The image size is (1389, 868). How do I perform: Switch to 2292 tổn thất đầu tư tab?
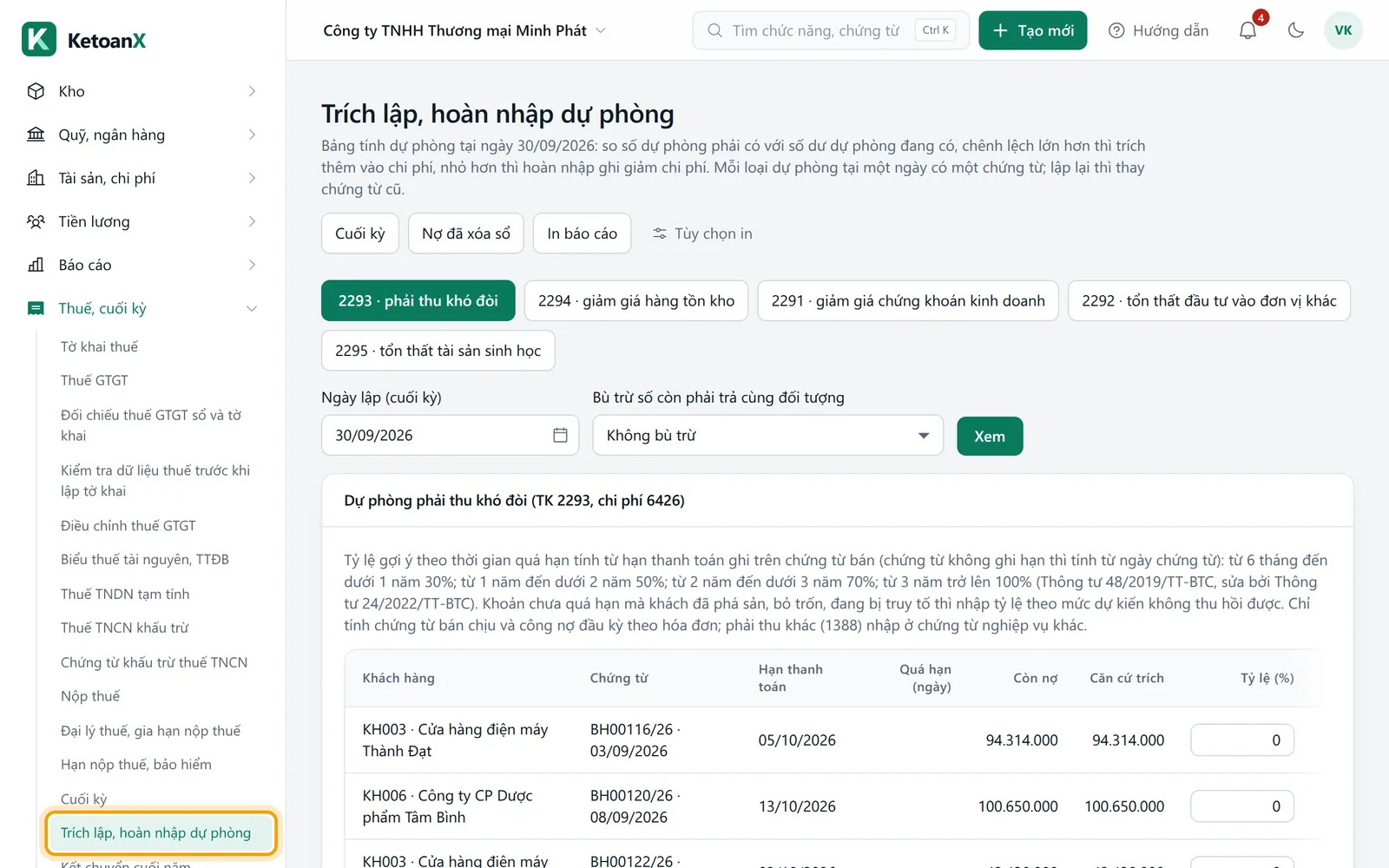pyautogui.click(x=1209, y=300)
